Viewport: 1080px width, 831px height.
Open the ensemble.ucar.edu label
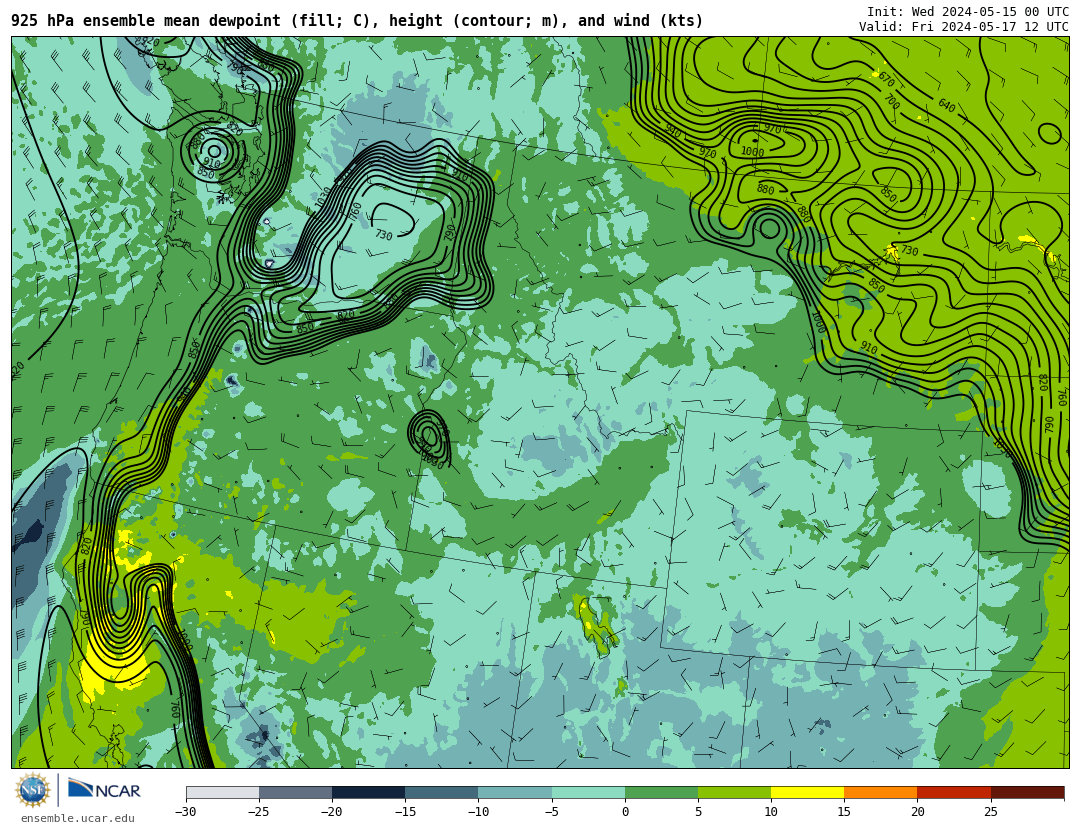(78, 819)
